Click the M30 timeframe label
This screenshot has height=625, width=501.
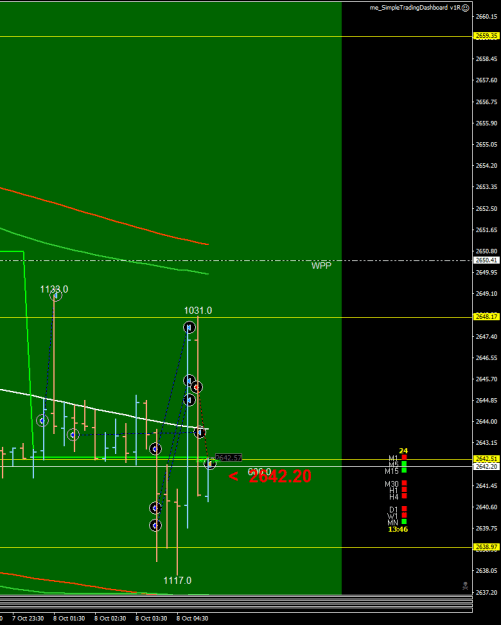point(391,484)
